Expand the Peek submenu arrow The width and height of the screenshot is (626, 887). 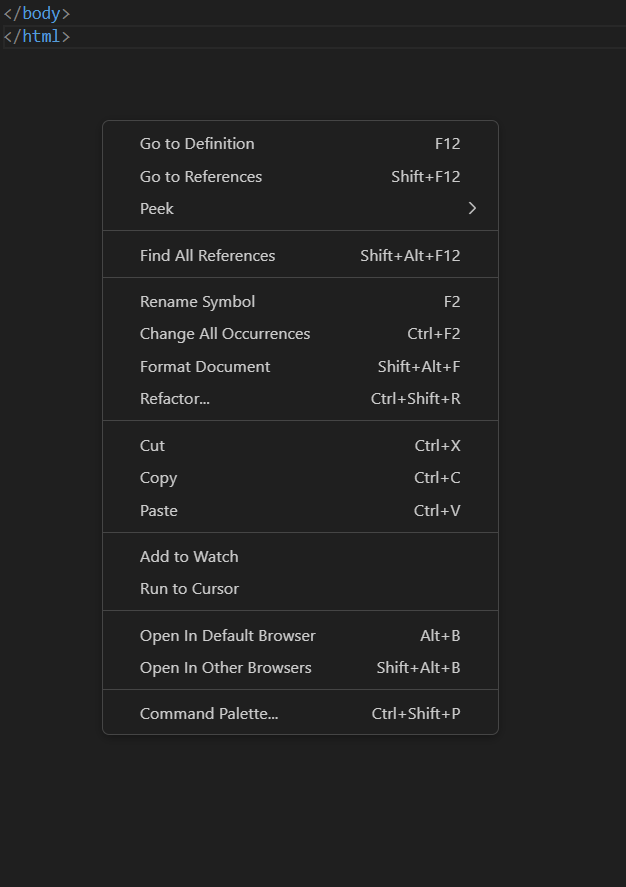[x=472, y=209]
